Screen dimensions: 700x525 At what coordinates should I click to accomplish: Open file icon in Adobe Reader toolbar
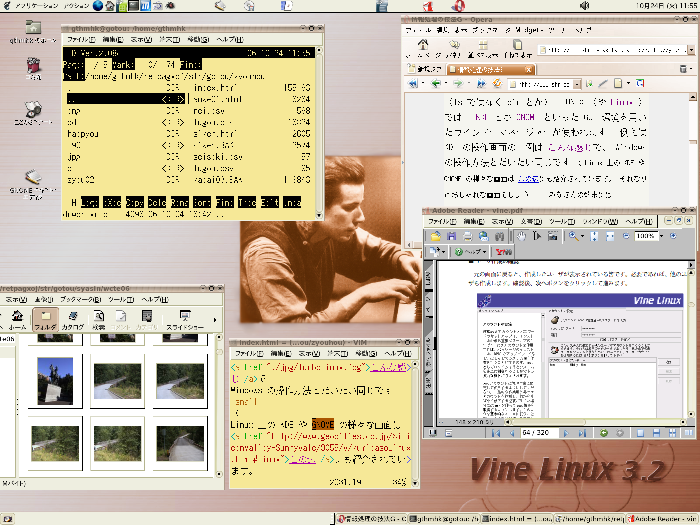[x=435, y=236]
